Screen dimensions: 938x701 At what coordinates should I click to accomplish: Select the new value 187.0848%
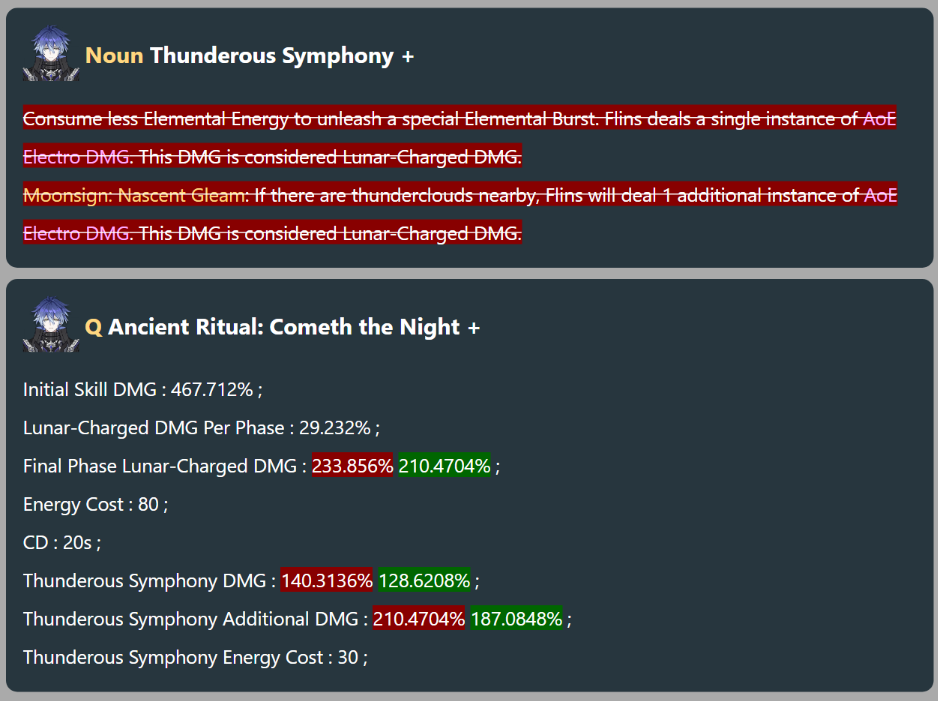[516, 619]
